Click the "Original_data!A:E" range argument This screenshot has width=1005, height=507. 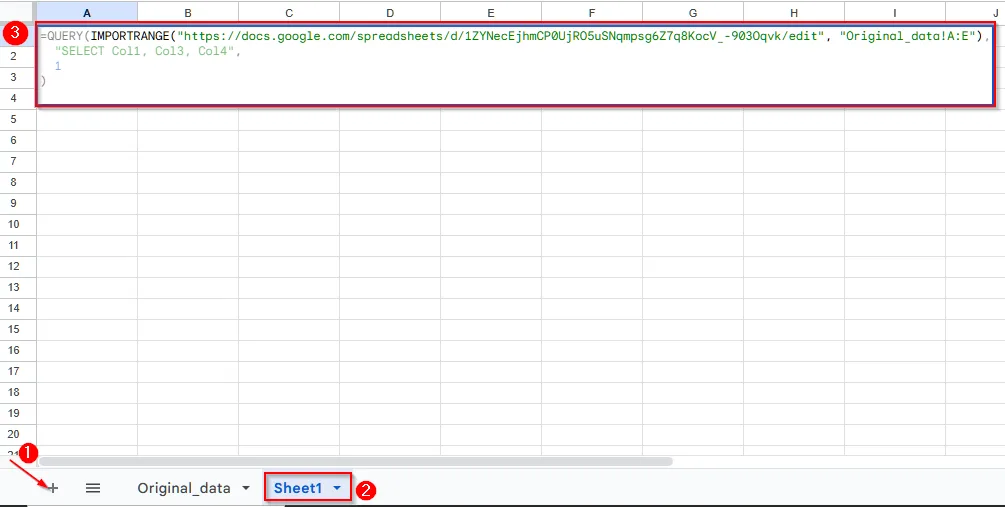[x=908, y=36]
